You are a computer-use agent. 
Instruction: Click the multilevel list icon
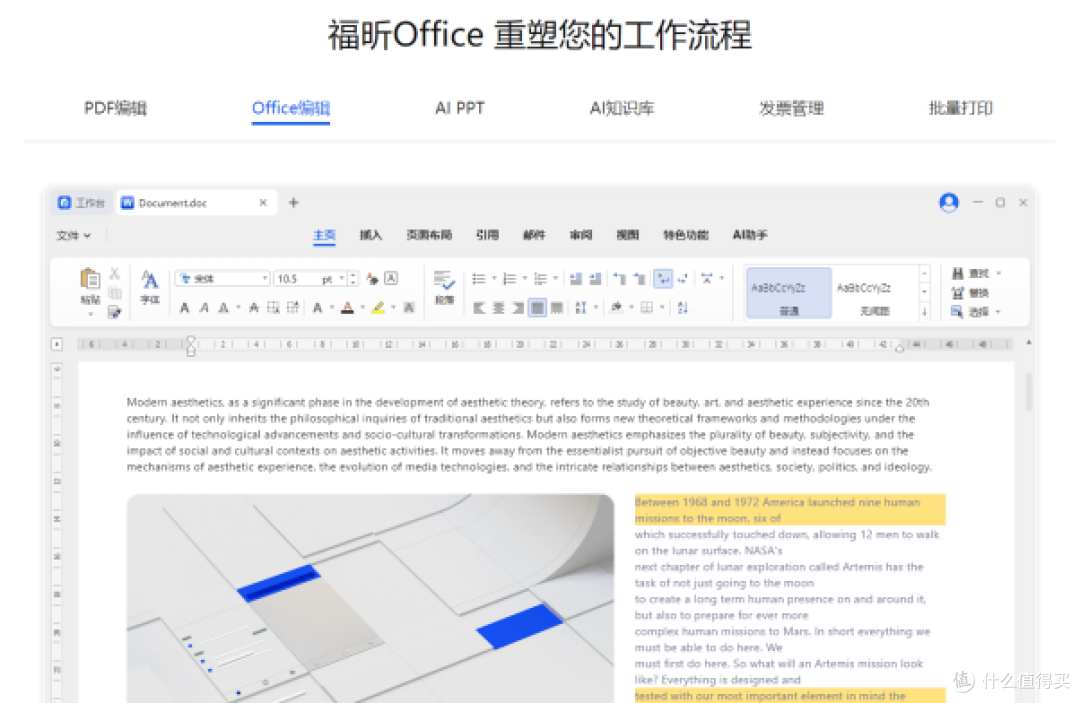pos(541,279)
